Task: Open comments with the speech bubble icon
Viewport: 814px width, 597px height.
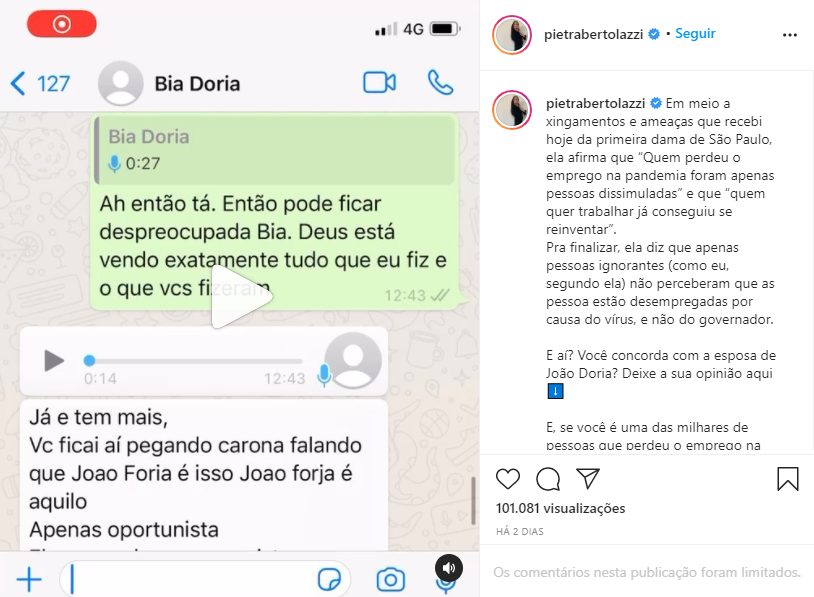Action: click(x=548, y=479)
